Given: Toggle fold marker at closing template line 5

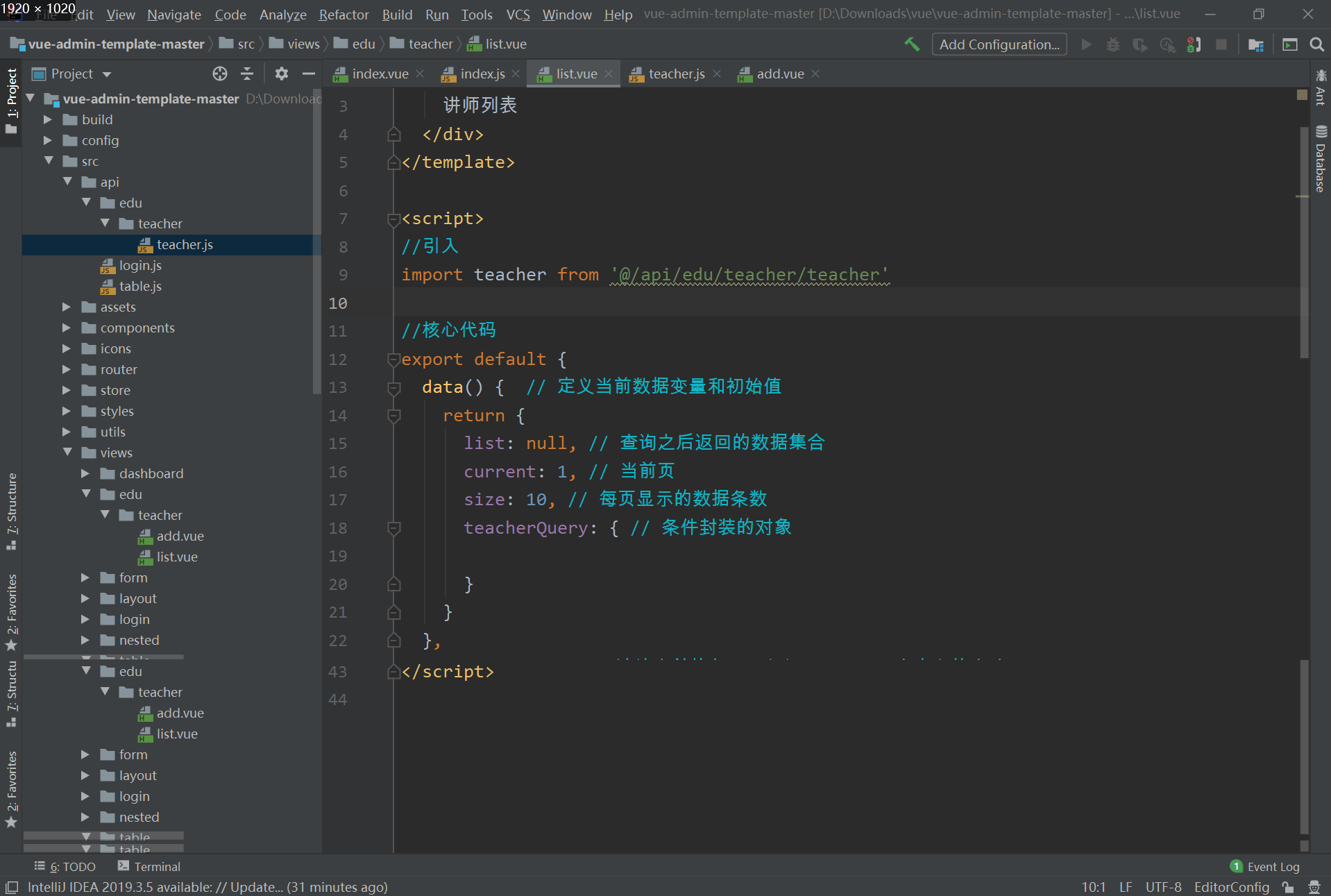Looking at the screenshot, I should [393, 163].
